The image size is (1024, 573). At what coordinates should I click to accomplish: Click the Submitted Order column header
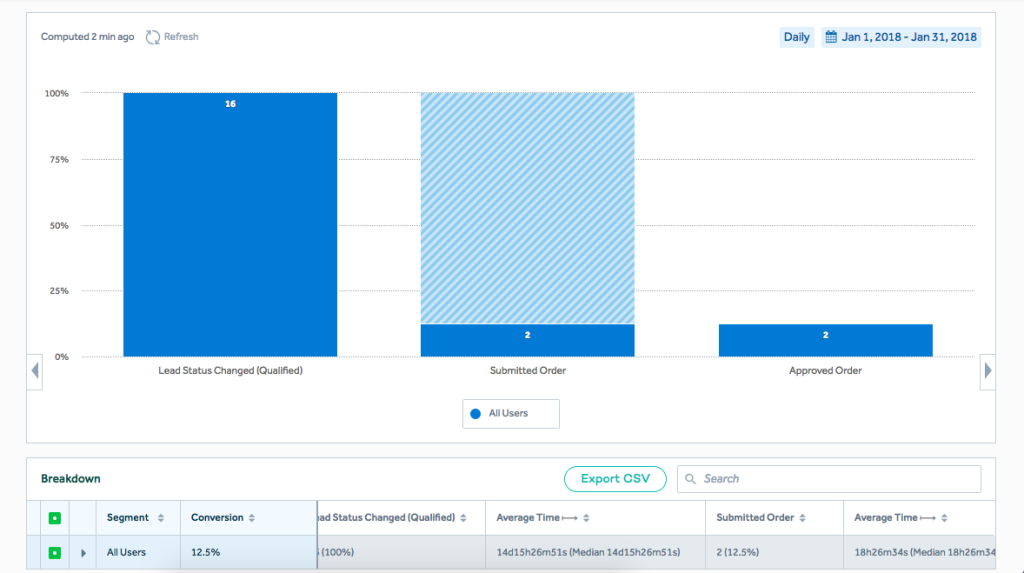click(774, 517)
